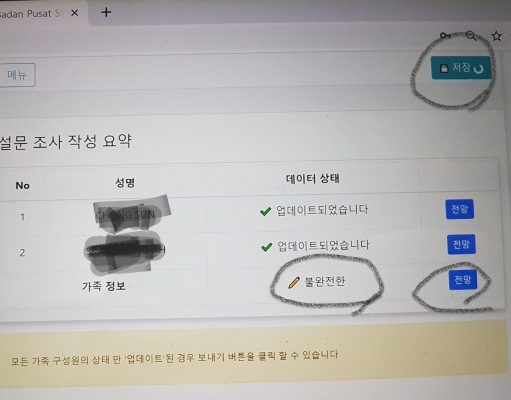Click the 저장 save button

461,68
